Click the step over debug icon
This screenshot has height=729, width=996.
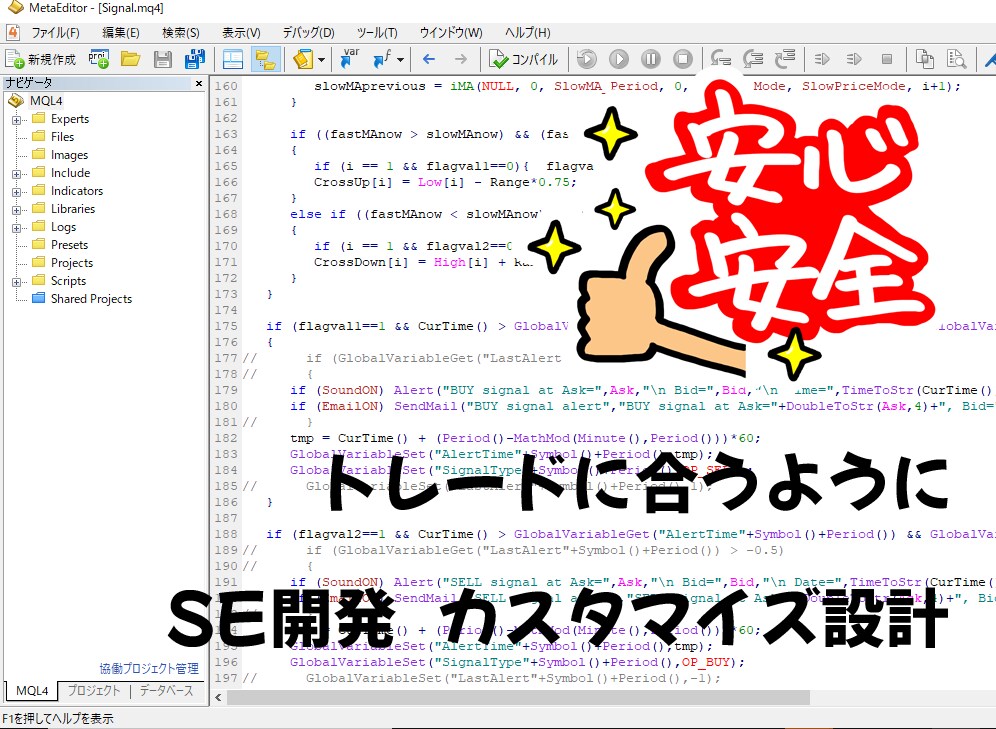(753, 60)
